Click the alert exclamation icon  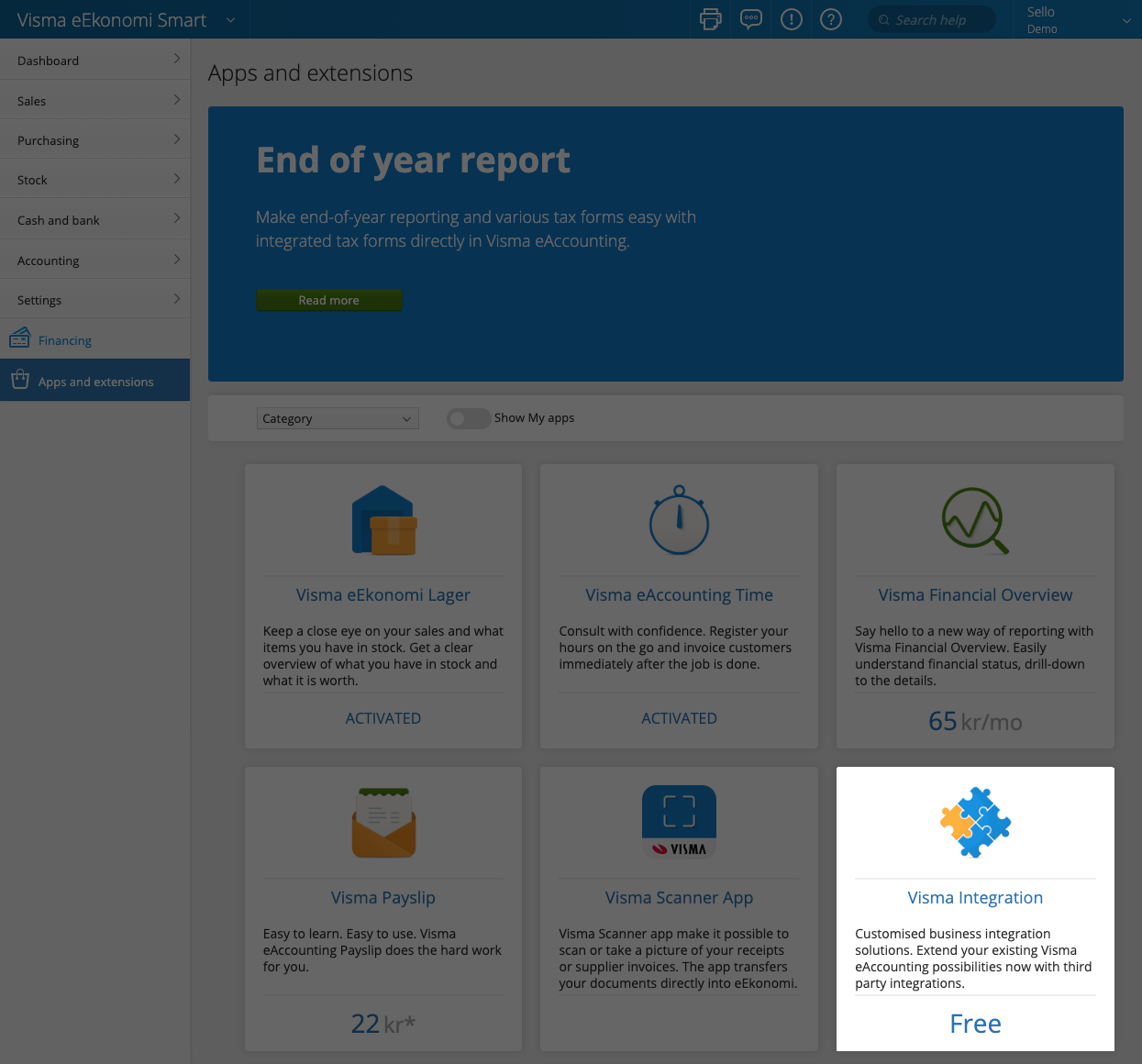click(x=791, y=19)
